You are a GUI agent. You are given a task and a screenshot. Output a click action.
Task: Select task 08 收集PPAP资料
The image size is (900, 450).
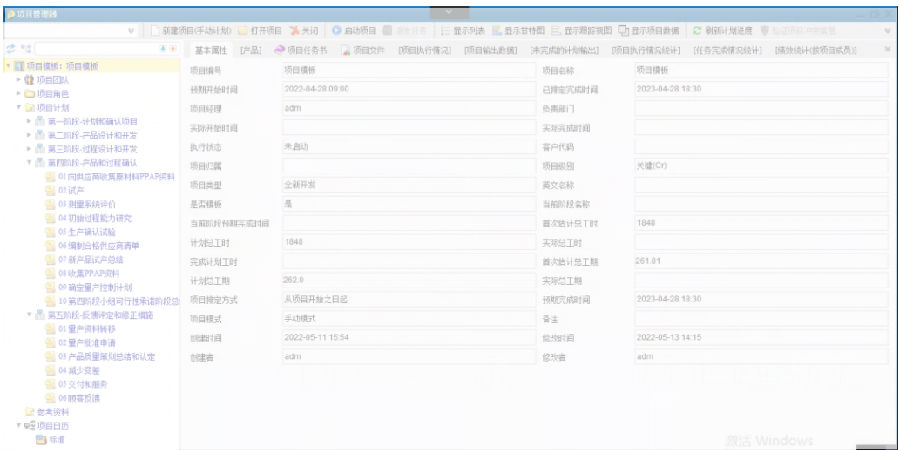point(88,273)
